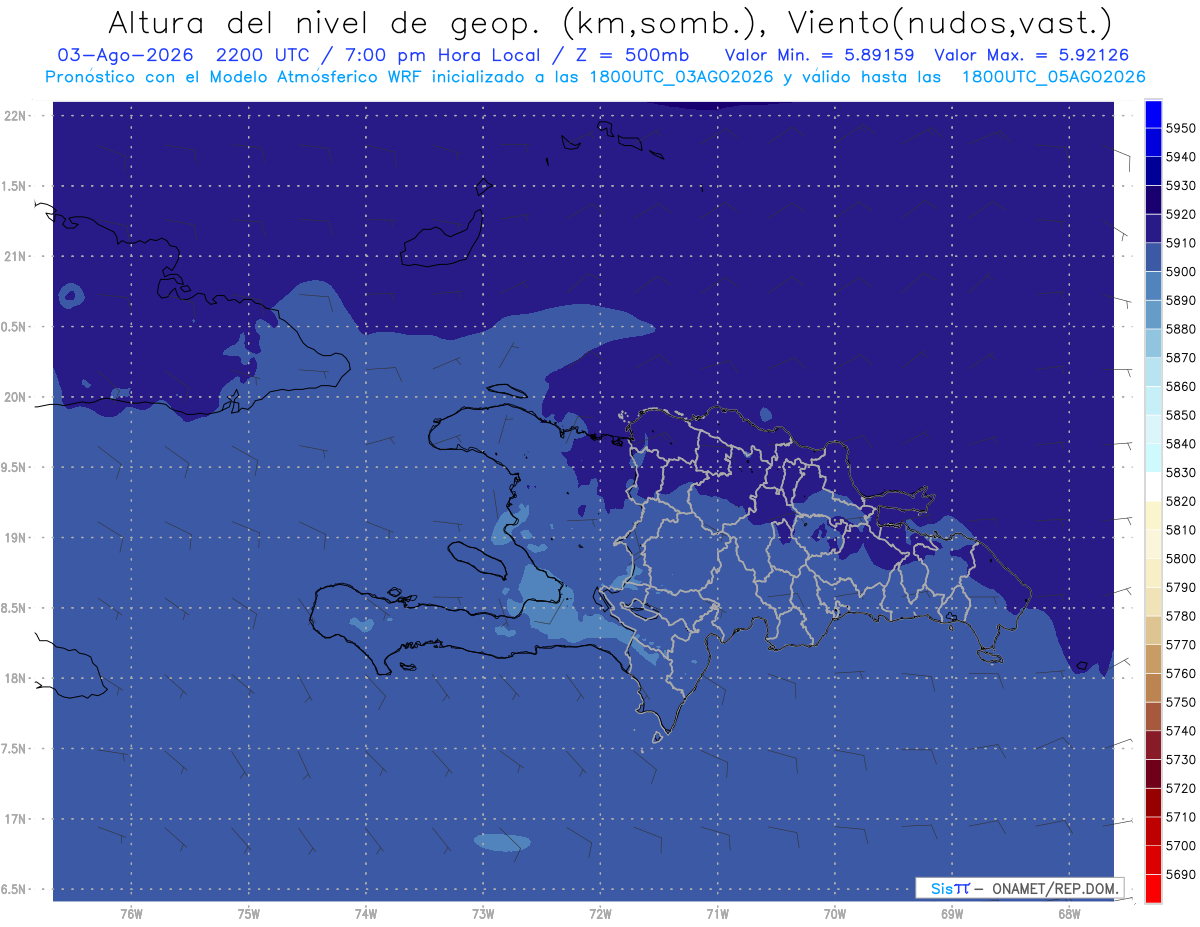1200x927 pixels.
Task: Click the '19N' latitude label
Action: tap(17, 538)
